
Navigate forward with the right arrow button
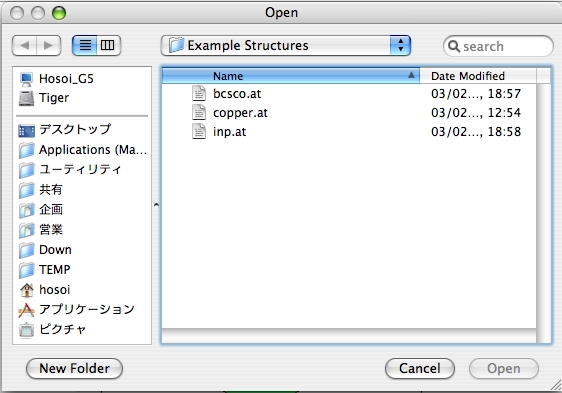point(48,46)
